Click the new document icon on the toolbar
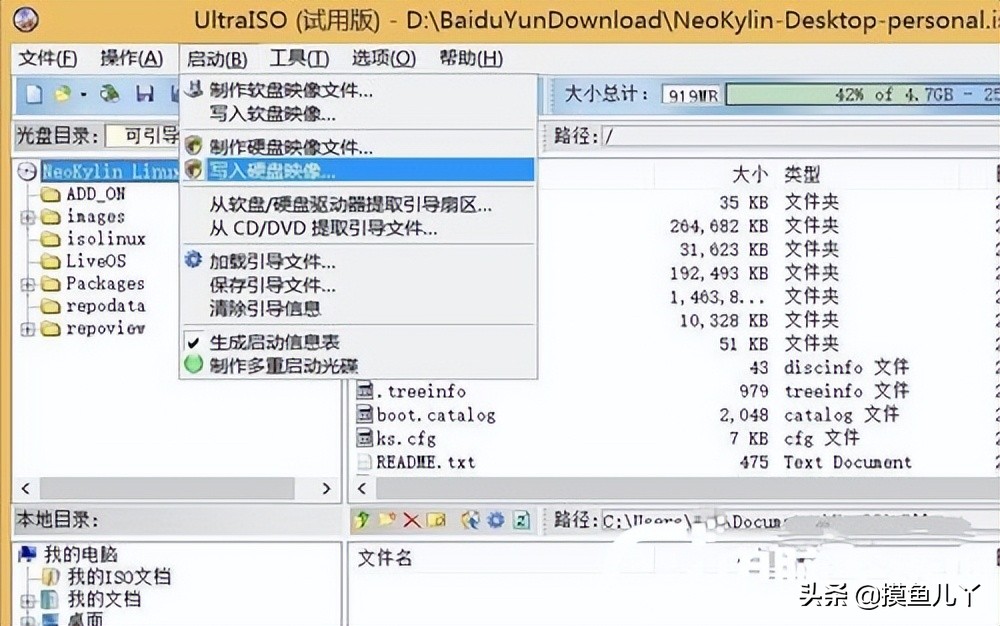1000x626 pixels. pyautogui.click(x=35, y=93)
